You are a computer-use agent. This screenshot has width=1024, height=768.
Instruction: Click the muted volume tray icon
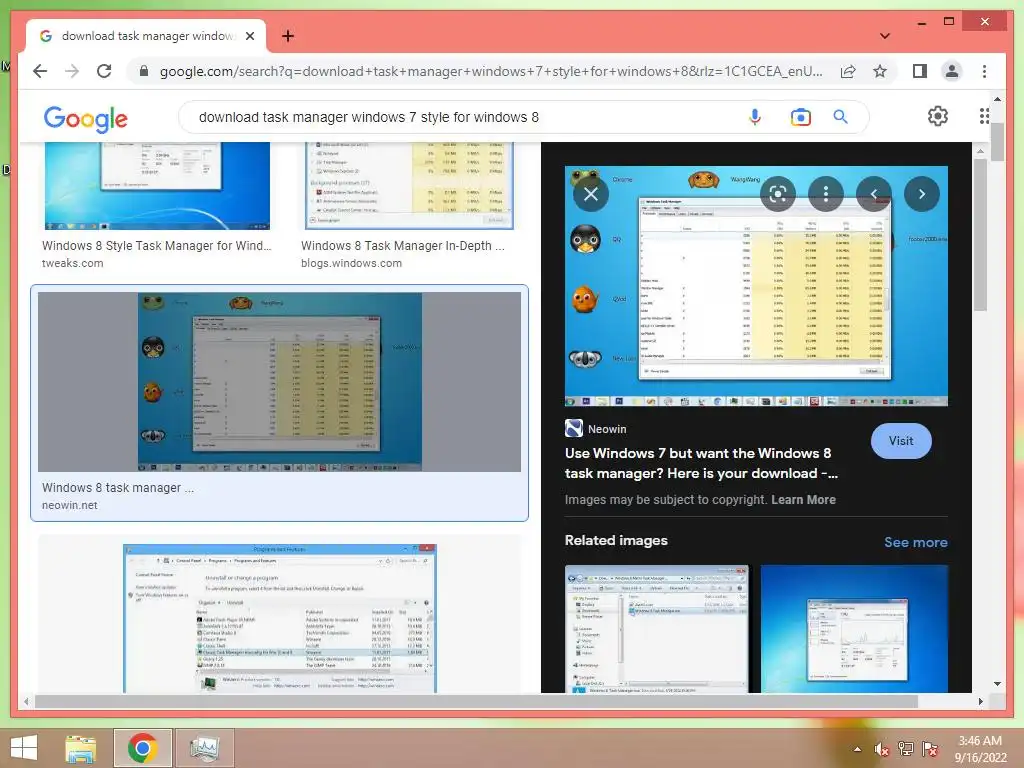(882, 749)
